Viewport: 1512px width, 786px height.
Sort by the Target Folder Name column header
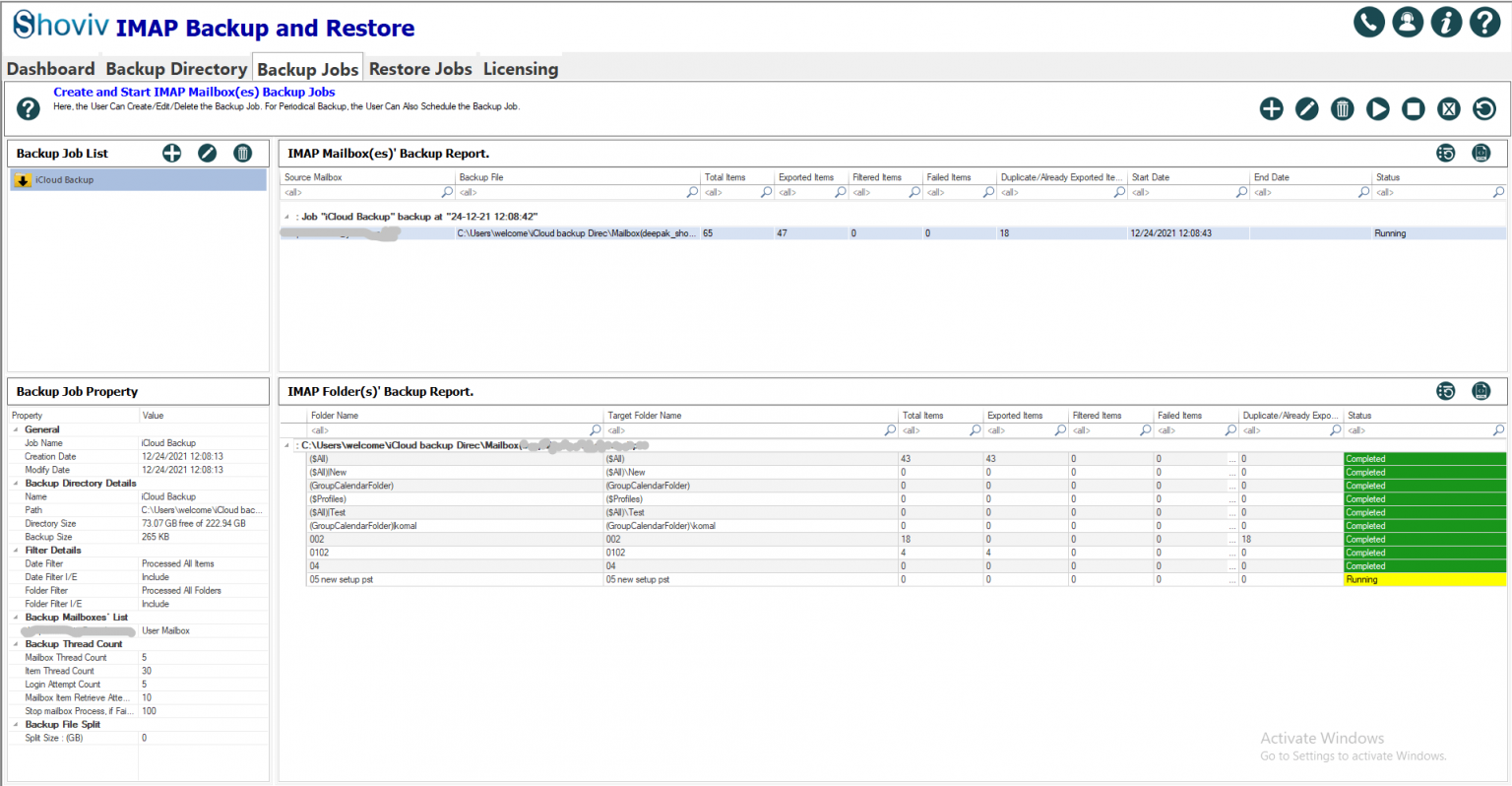pos(751,416)
